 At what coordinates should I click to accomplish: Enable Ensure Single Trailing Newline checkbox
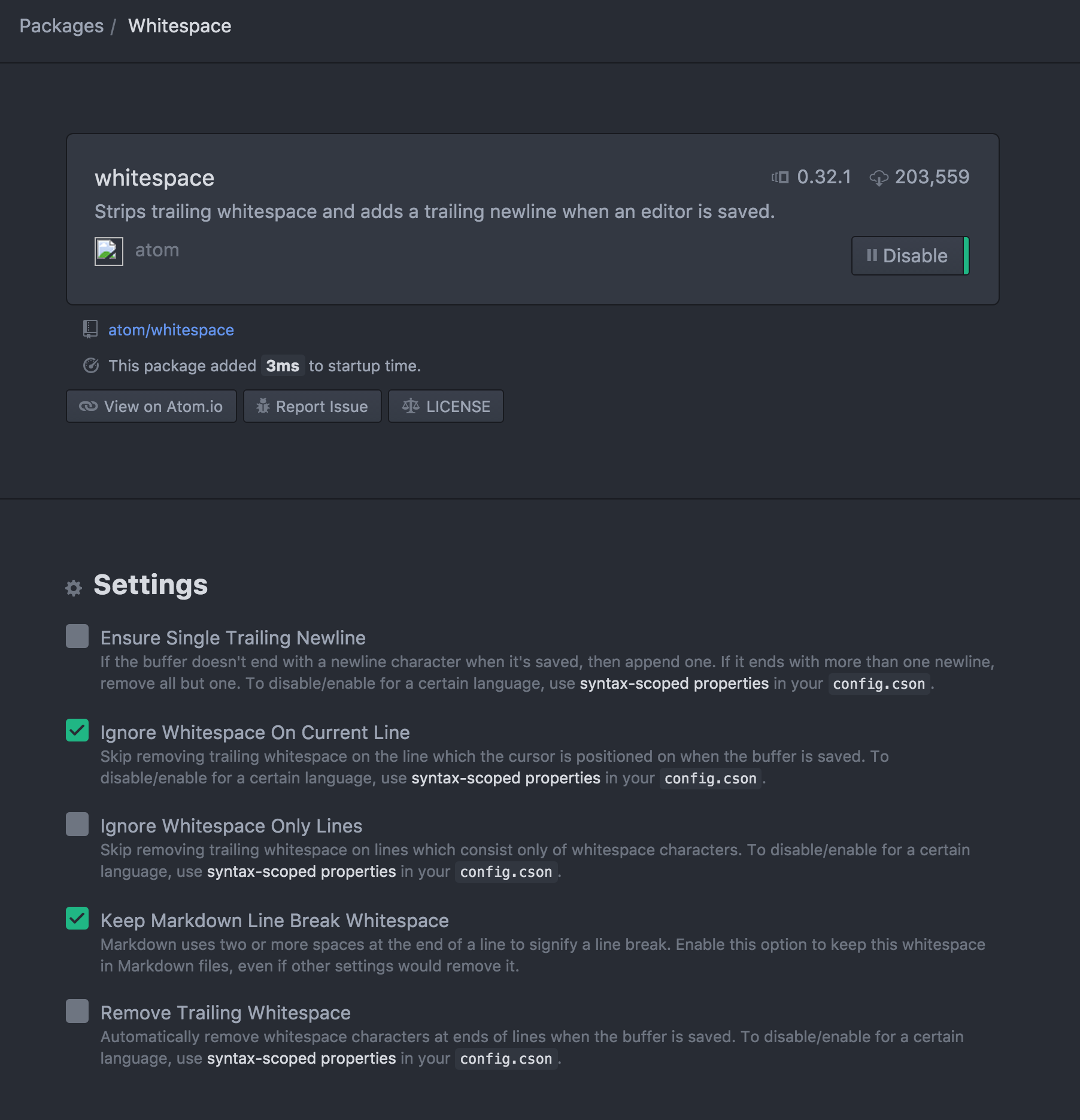[x=77, y=636]
